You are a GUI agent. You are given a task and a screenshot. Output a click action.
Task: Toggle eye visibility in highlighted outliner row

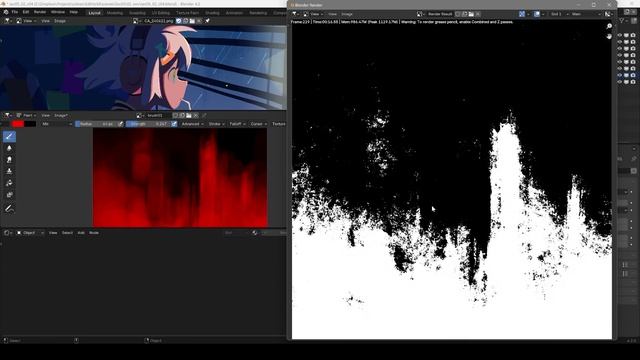620,75
